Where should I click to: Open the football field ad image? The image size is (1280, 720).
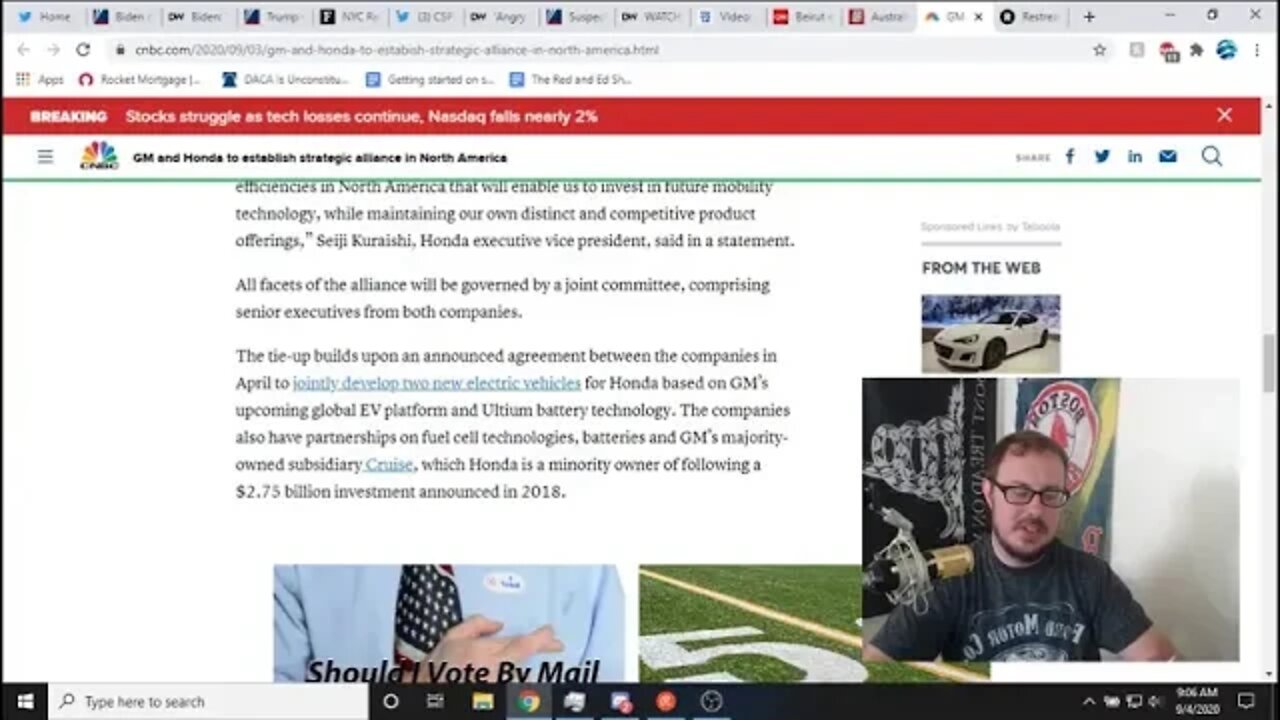(x=750, y=623)
